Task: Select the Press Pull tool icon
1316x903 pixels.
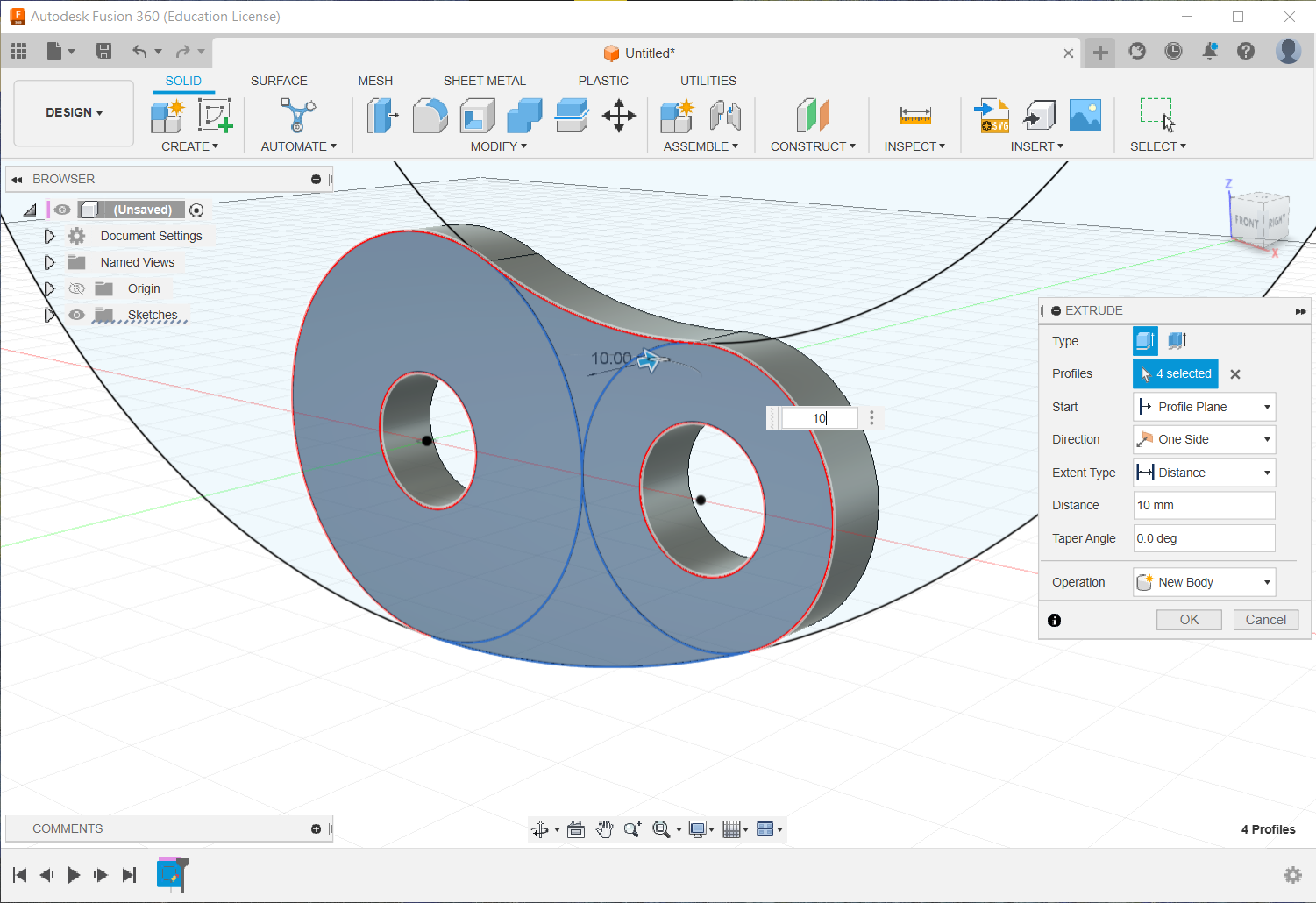Action: (381, 116)
